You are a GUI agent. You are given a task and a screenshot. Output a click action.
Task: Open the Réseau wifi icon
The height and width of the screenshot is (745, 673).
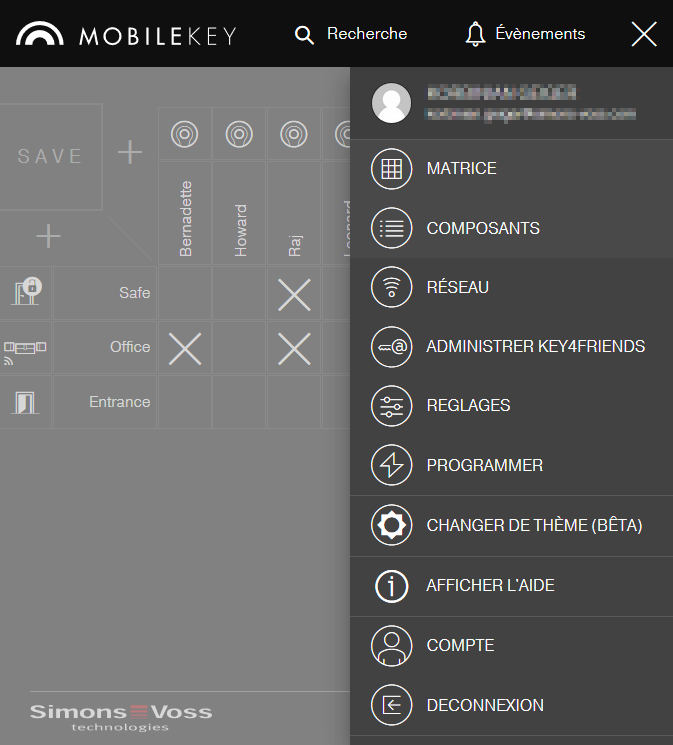click(391, 288)
